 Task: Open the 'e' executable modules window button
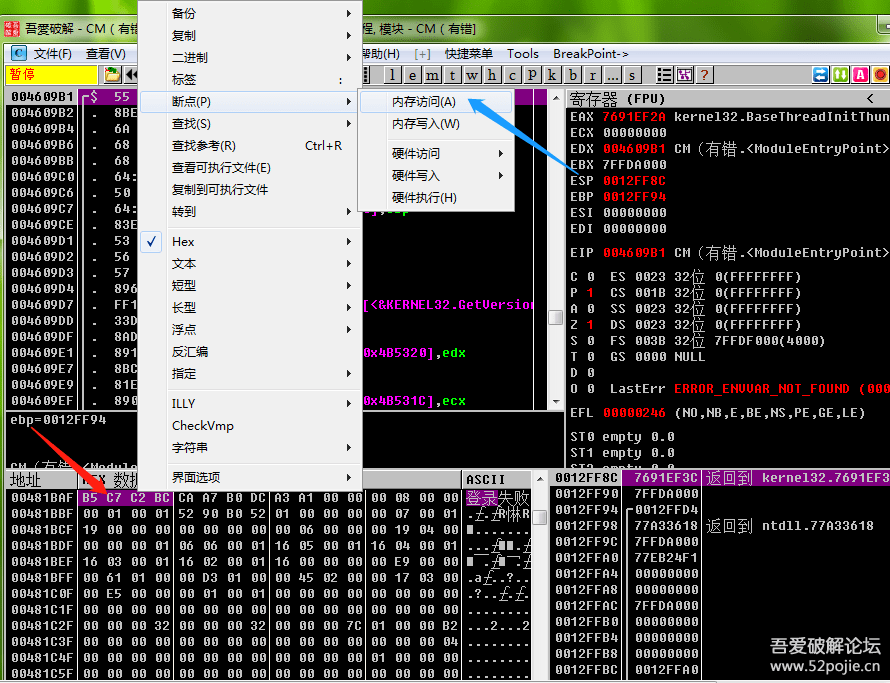tap(413, 75)
